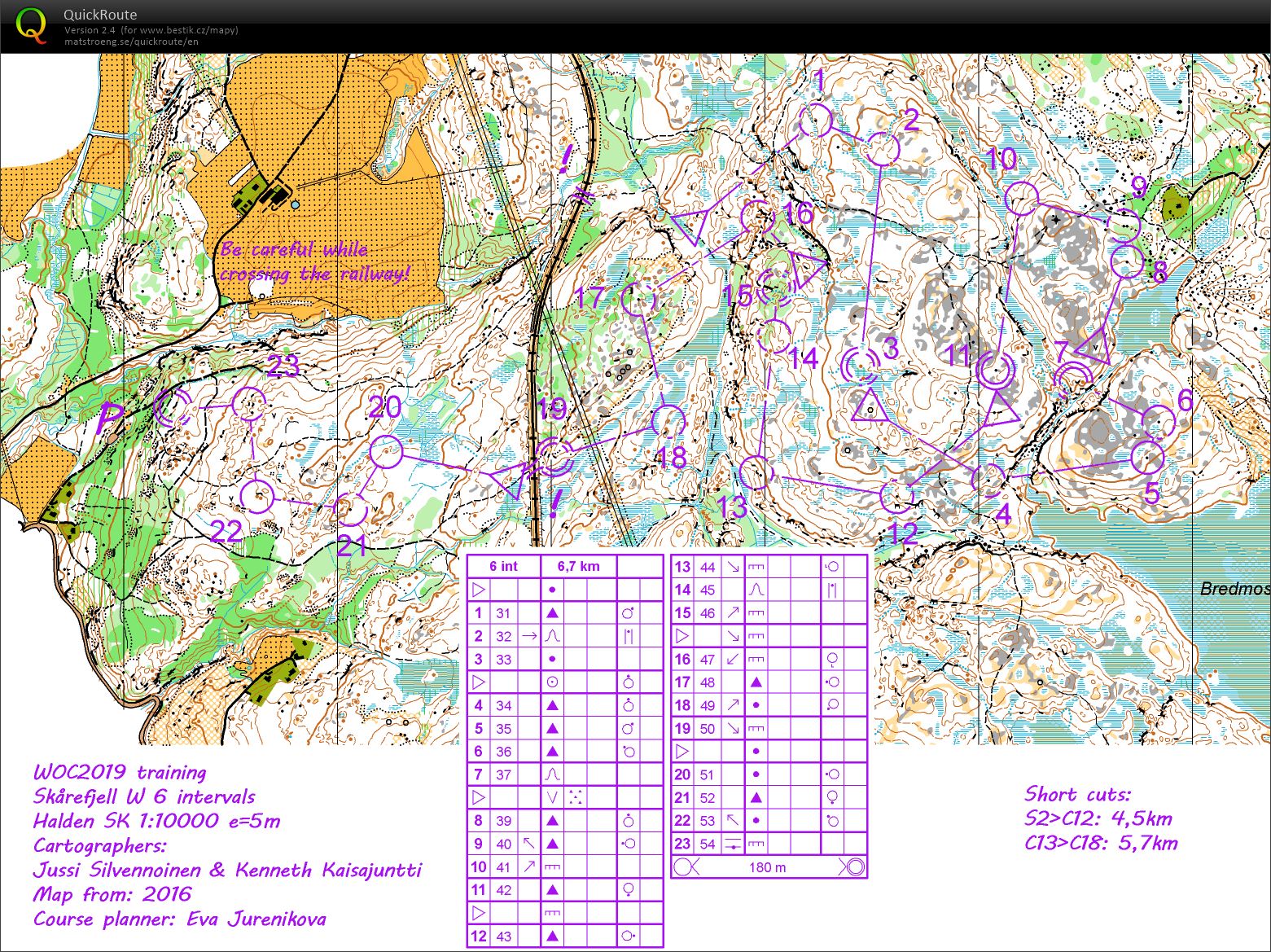Click the purple number 16 label on map

(x=798, y=213)
